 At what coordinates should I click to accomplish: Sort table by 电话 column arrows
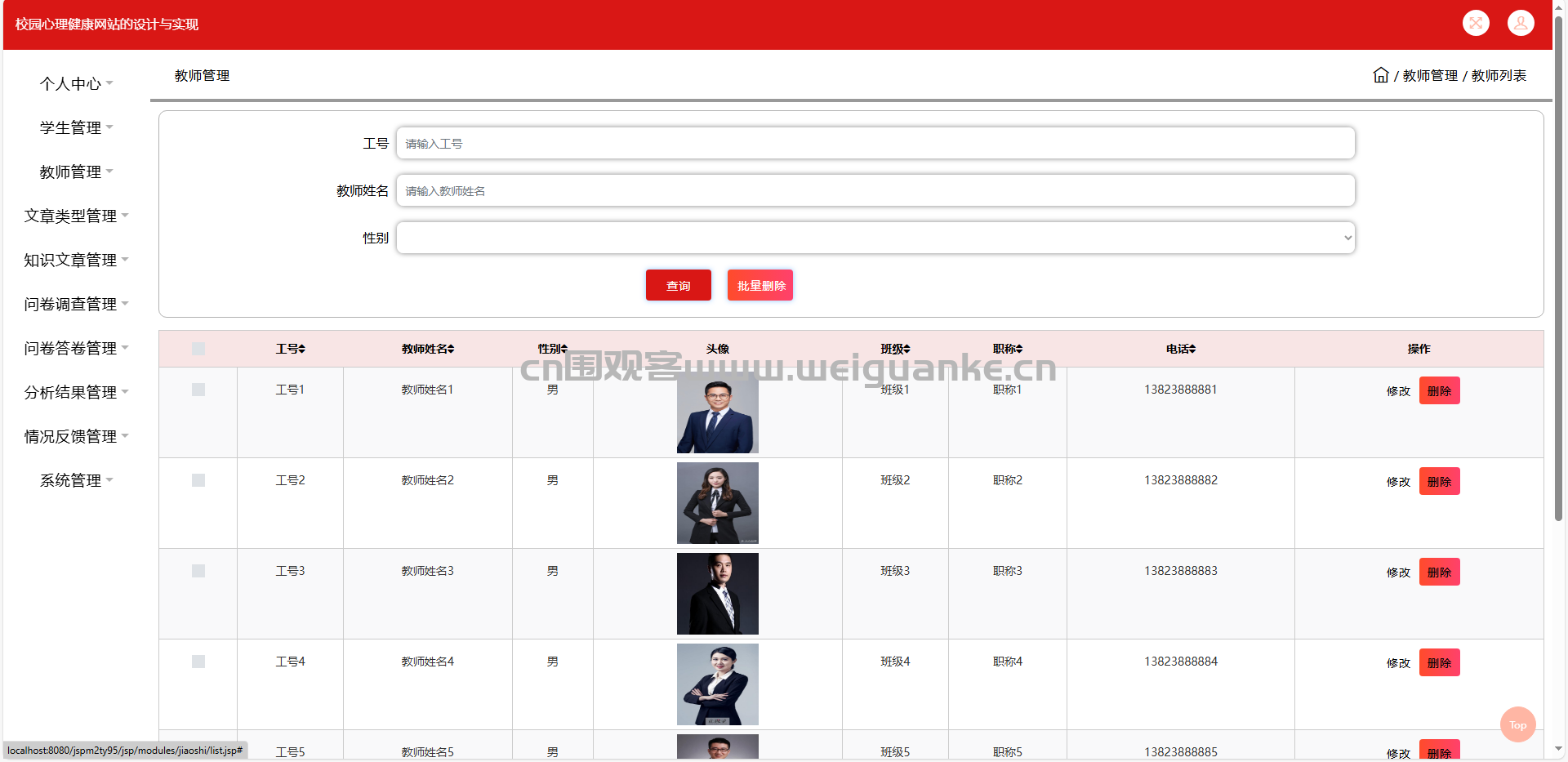point(1192,349)
